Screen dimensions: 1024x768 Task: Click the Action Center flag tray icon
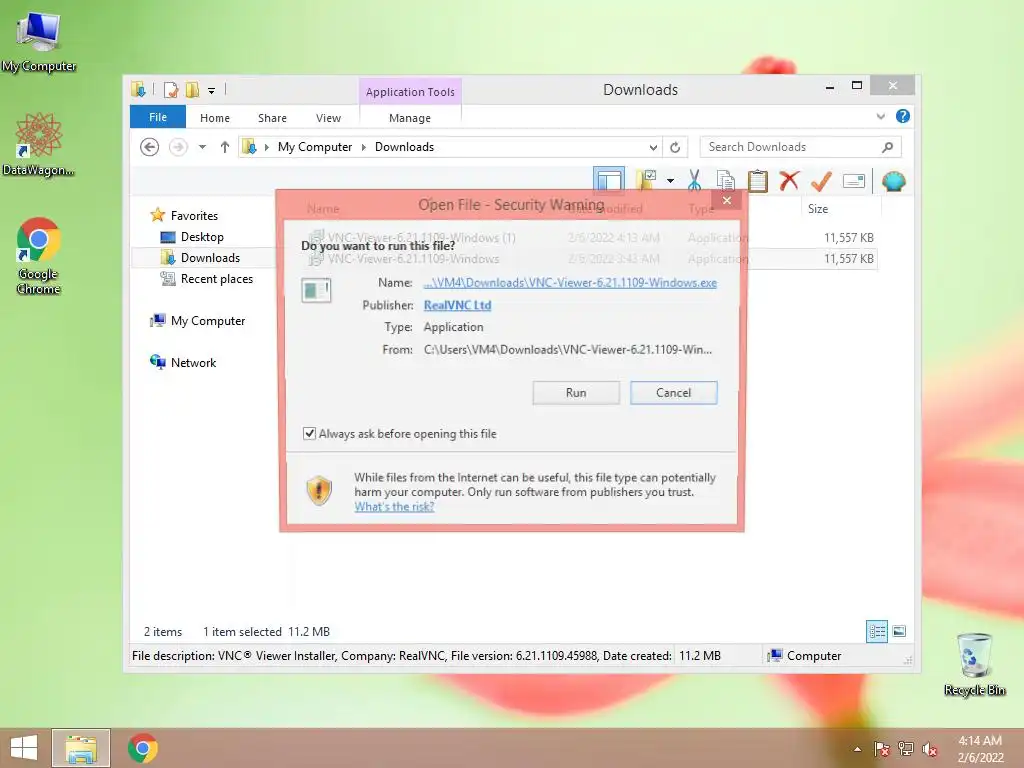[x=882, y=749]
